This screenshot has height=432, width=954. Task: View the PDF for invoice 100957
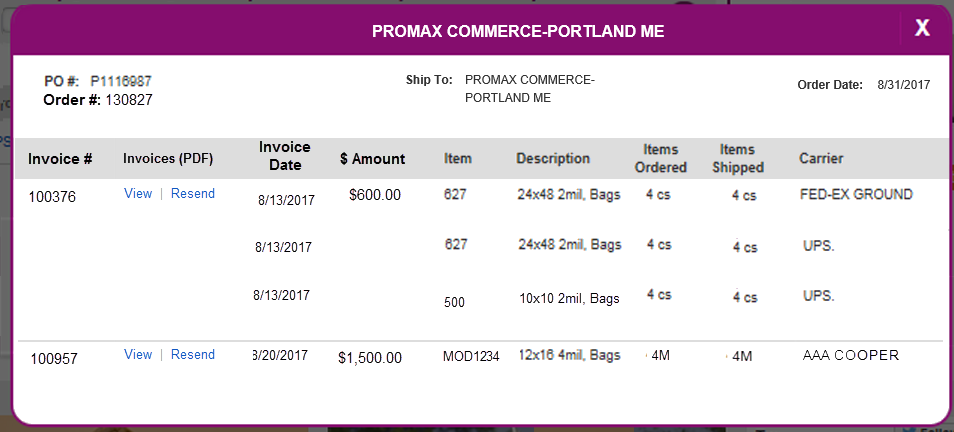[x=138, y=355]
